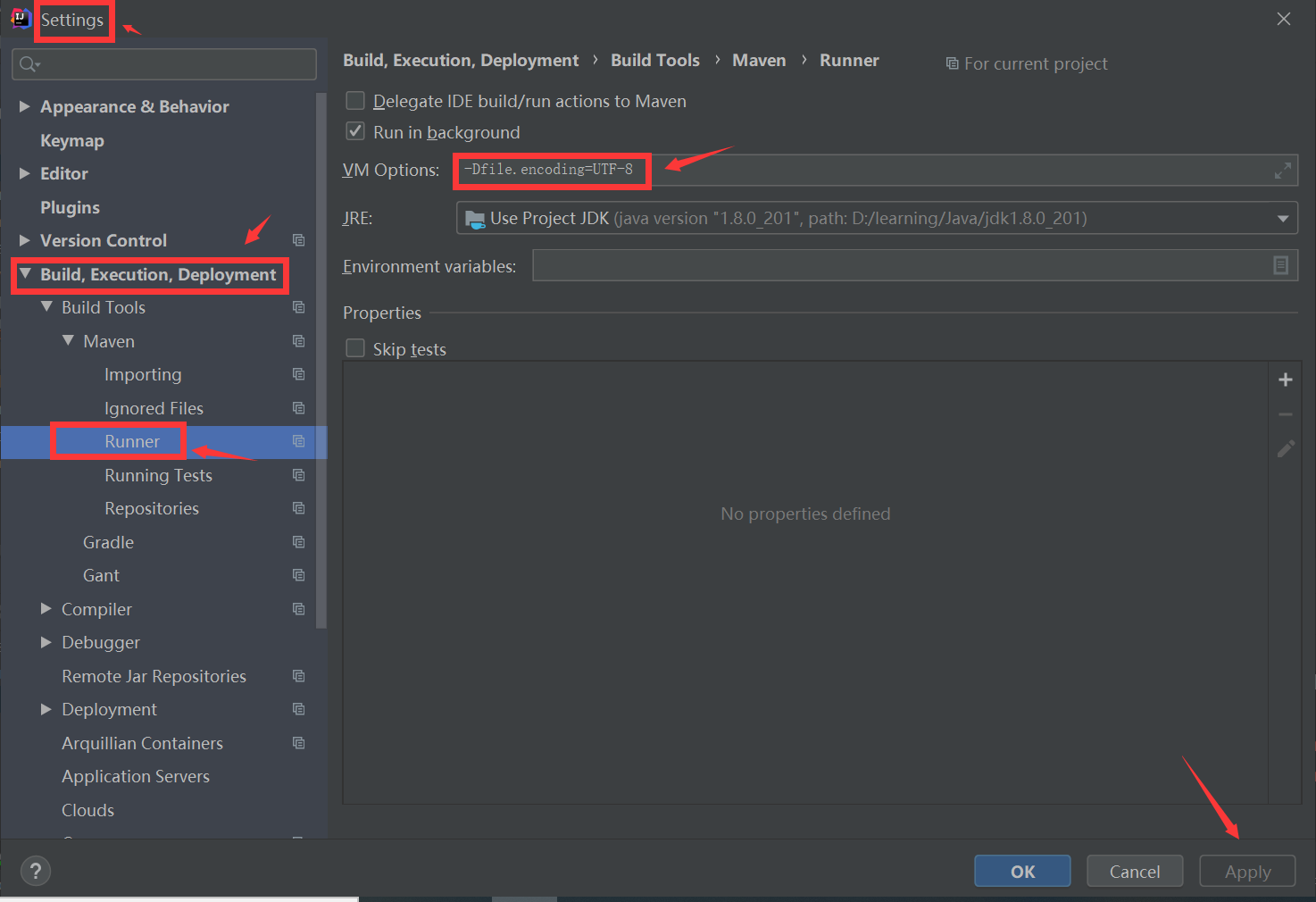
Task: Click the remove property minus icon
Action: [1286, 414]
